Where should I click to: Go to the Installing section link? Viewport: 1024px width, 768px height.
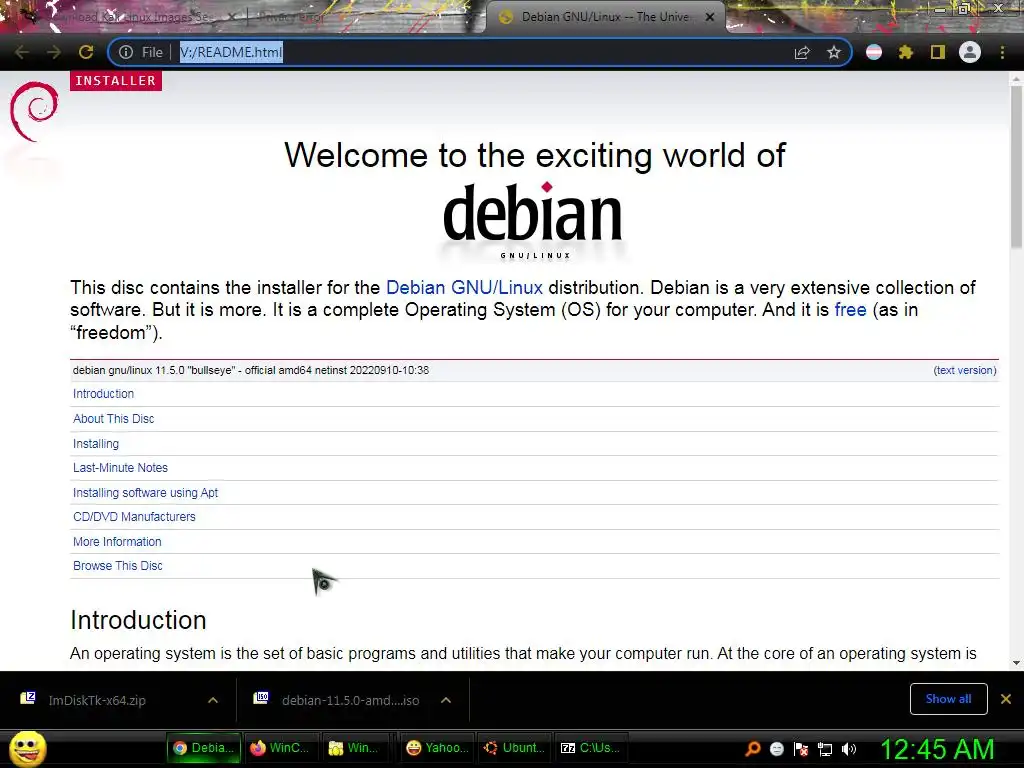(x=96, y=443)
